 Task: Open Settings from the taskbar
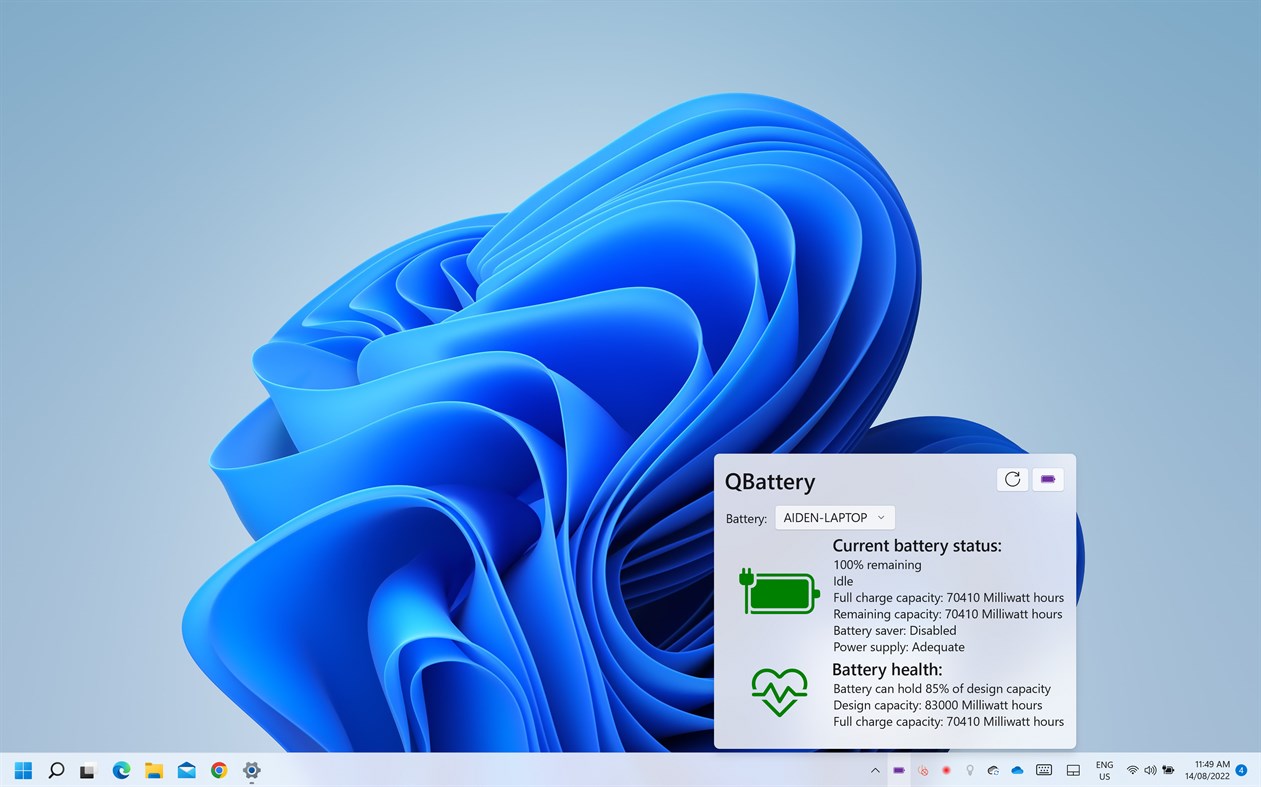pyautogui.click(x=251, y=771)
